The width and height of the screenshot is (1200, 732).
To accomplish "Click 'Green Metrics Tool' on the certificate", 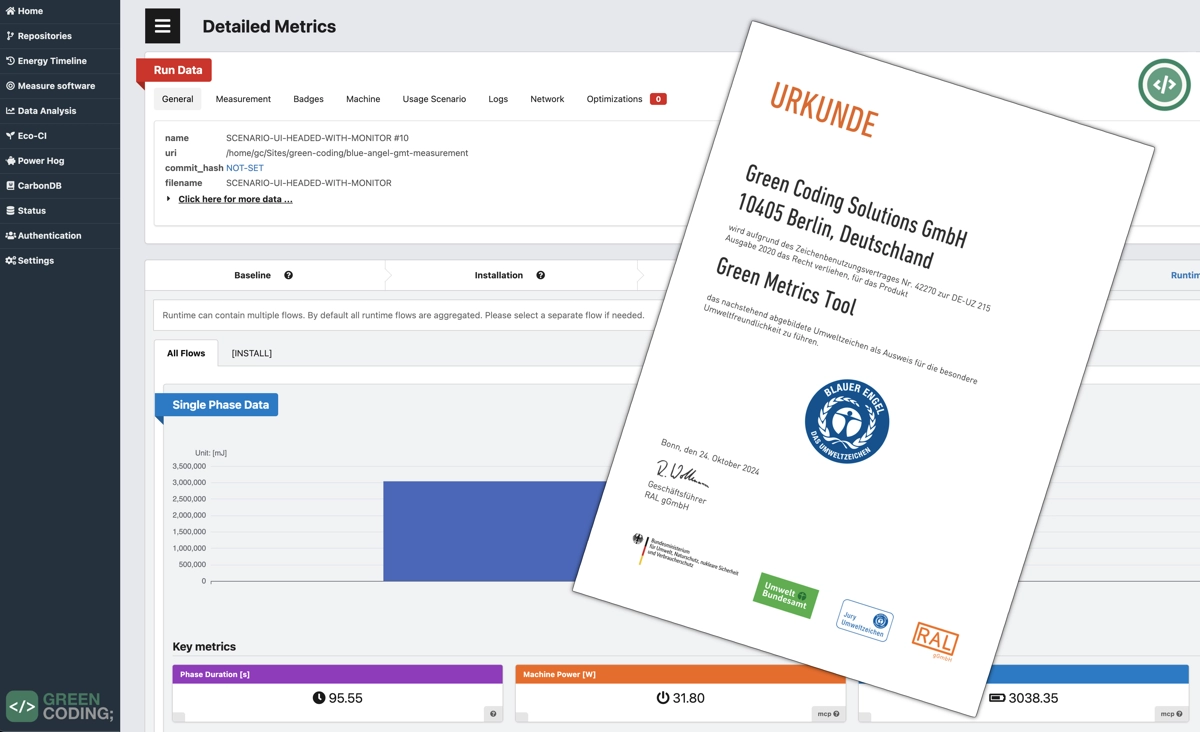I will [785, 286].
